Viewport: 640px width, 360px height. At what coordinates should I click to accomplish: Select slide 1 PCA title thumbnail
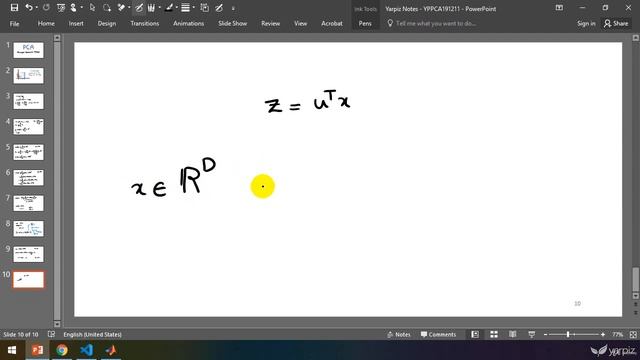[28, 50]
